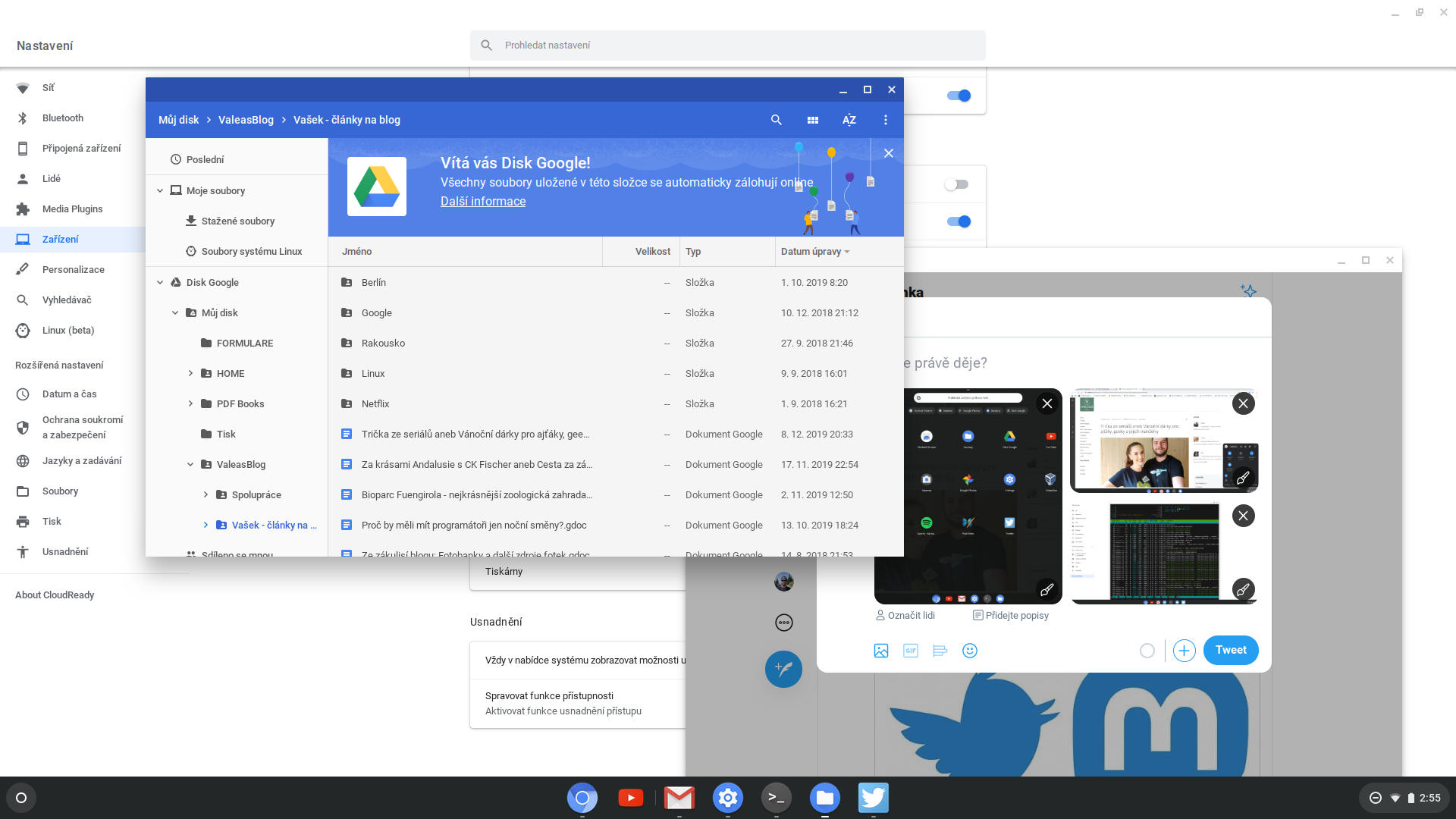Open Files app icon on shelf
Screen dimensions: 1456x819
[x=825, y=798]
